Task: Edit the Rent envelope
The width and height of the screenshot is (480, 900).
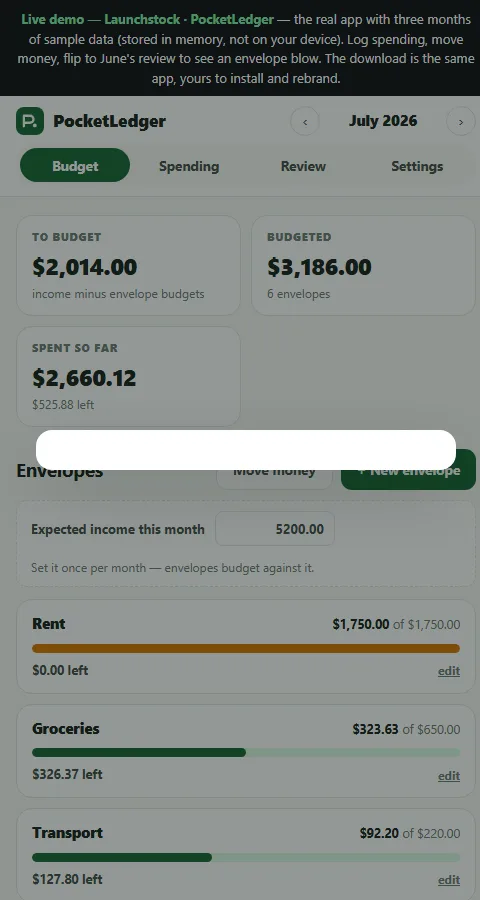Action: pos(449,671)
